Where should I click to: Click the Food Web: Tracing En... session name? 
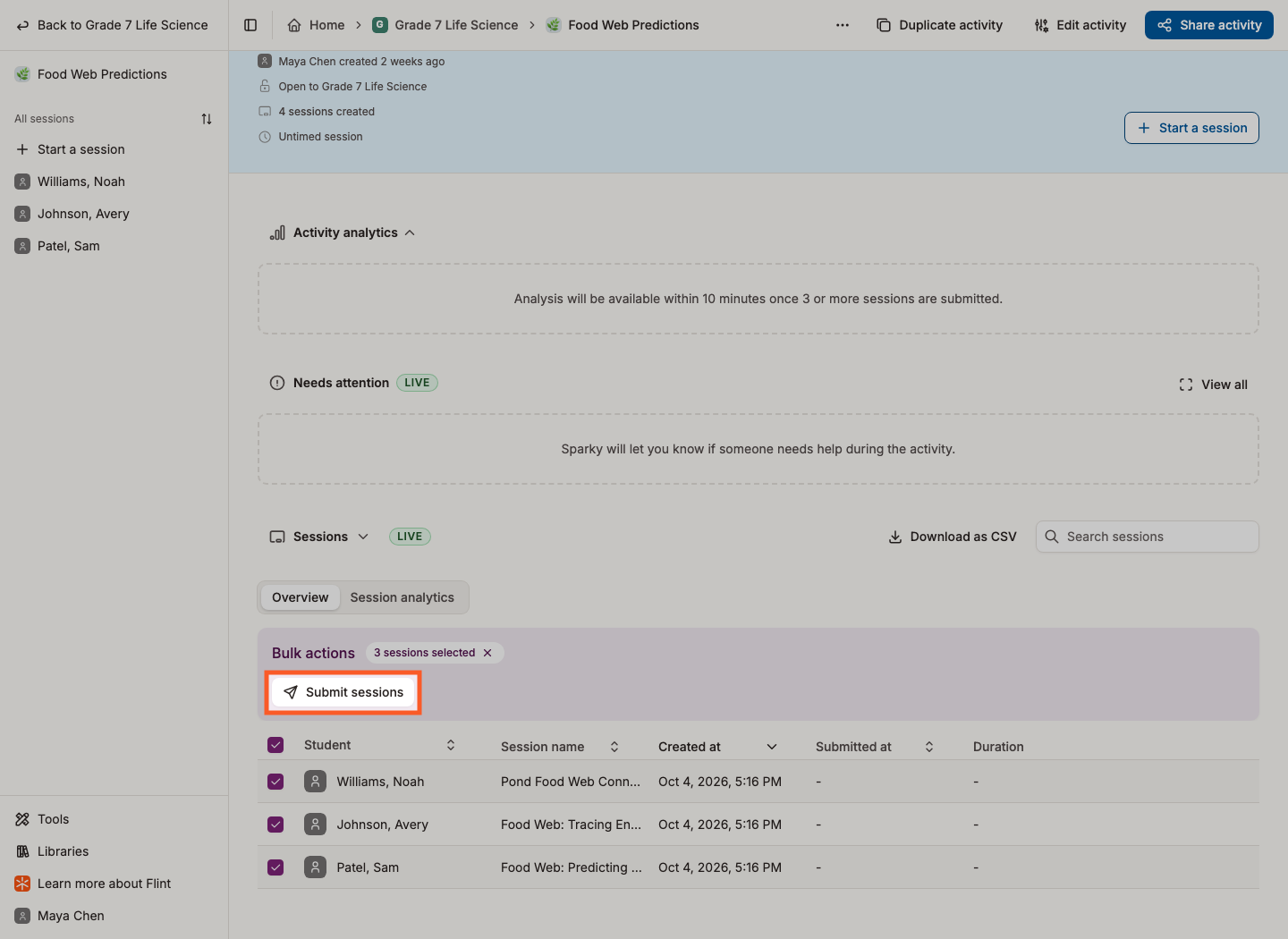[x=571, y=825]
